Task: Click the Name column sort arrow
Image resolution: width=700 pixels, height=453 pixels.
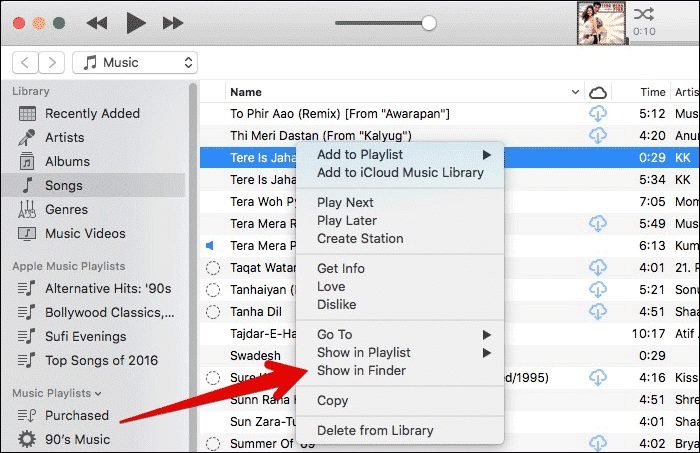Action: [x=575, y=92]
